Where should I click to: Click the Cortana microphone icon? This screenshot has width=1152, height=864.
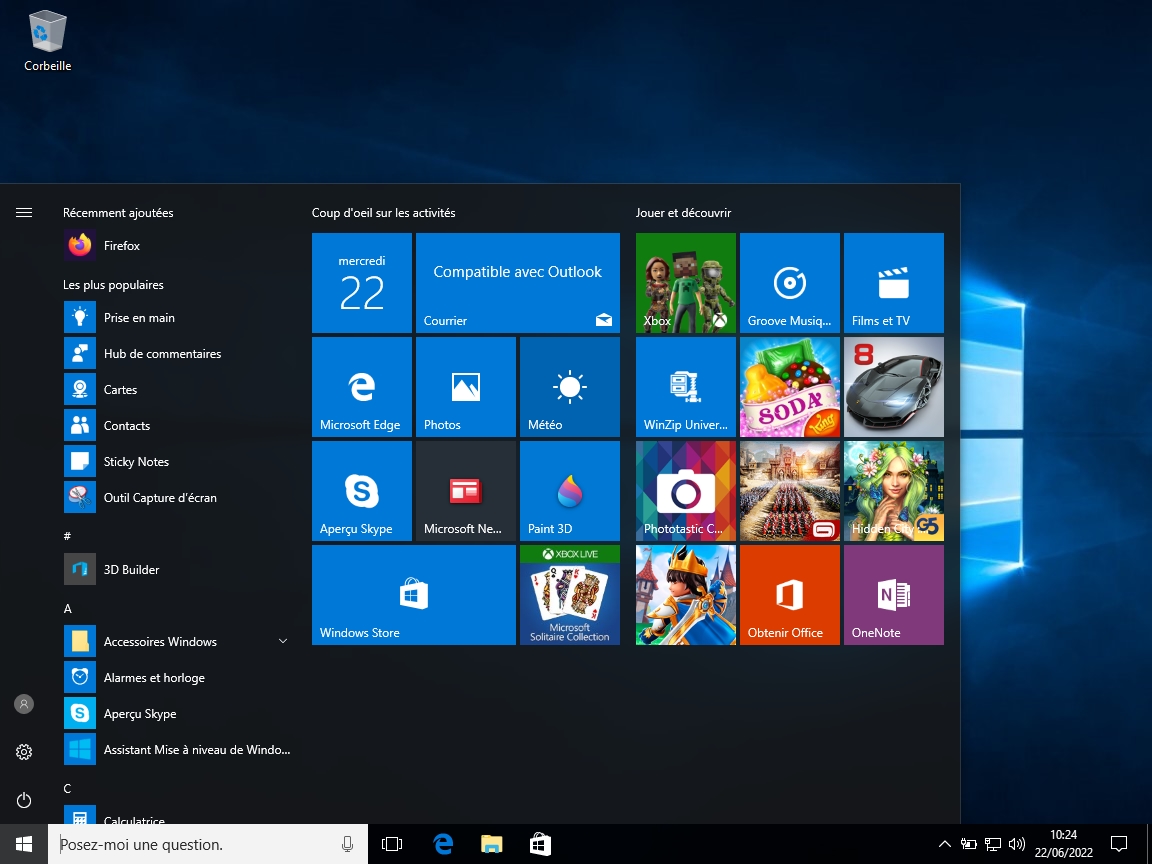[x=348, y=844]
